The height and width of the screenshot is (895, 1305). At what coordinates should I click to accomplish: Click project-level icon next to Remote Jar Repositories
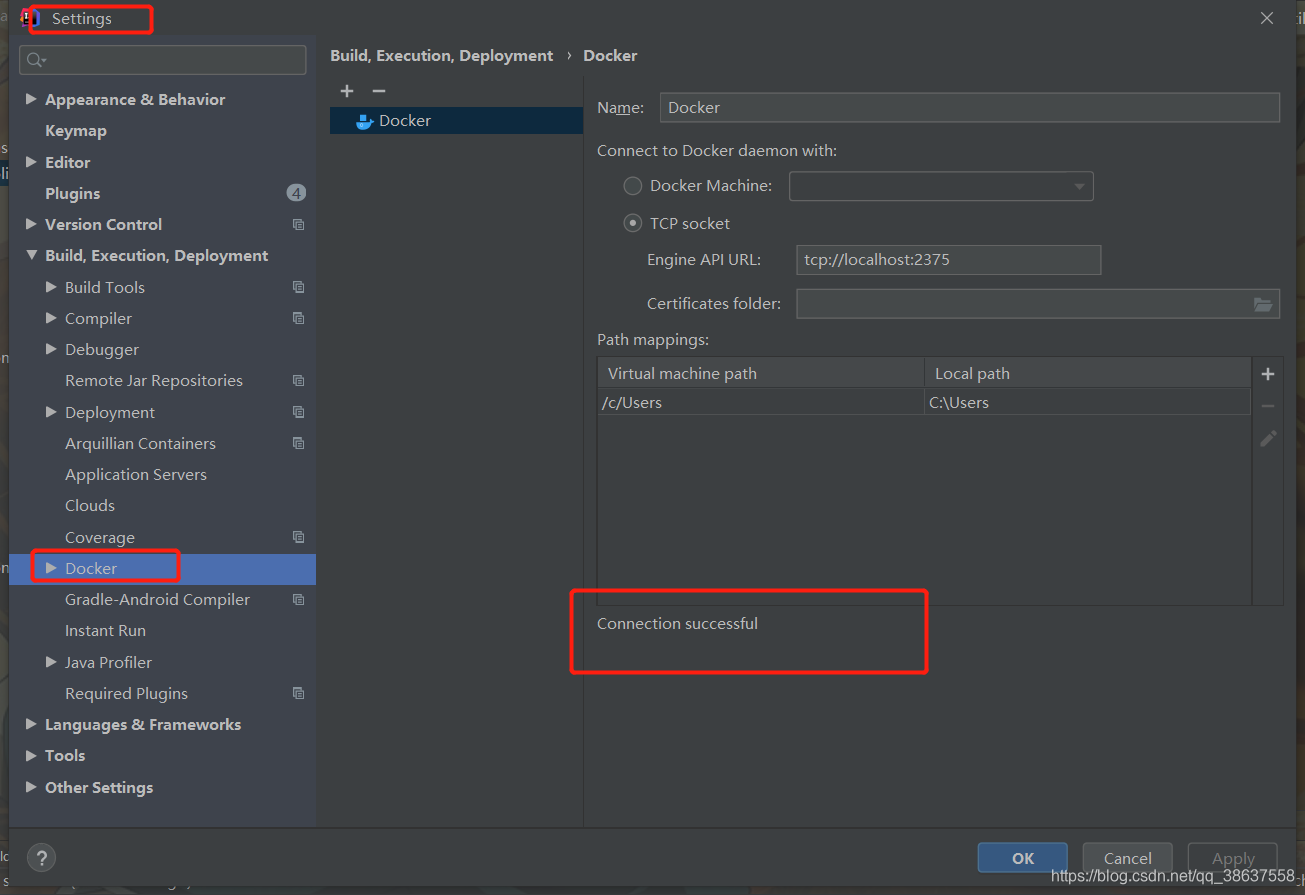tap(298, 381)
